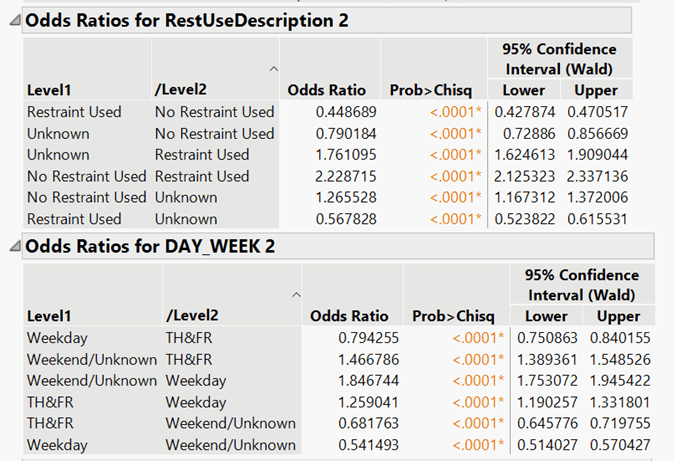Click sort caret above /Level2 in DAY_WEEK table
Screen dimensions: 674x461
click(295, 295)
